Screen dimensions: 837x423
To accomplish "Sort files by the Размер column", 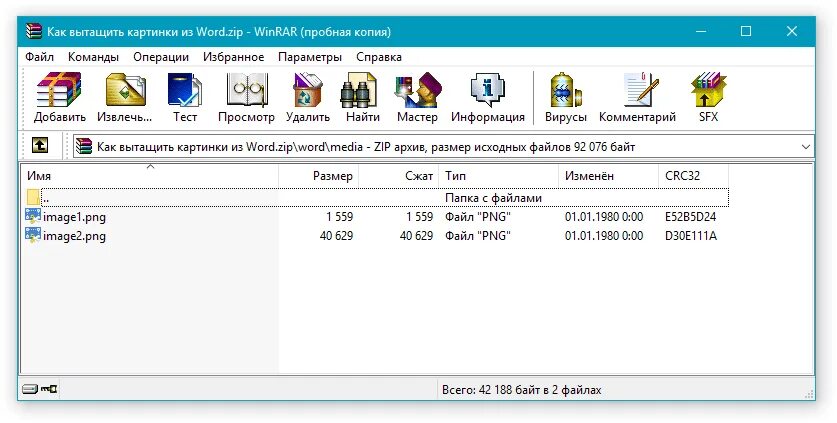I will point(319,176).
